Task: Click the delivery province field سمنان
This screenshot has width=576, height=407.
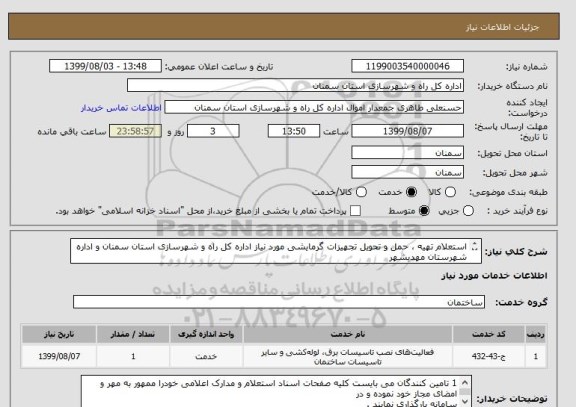Action: 407,153
